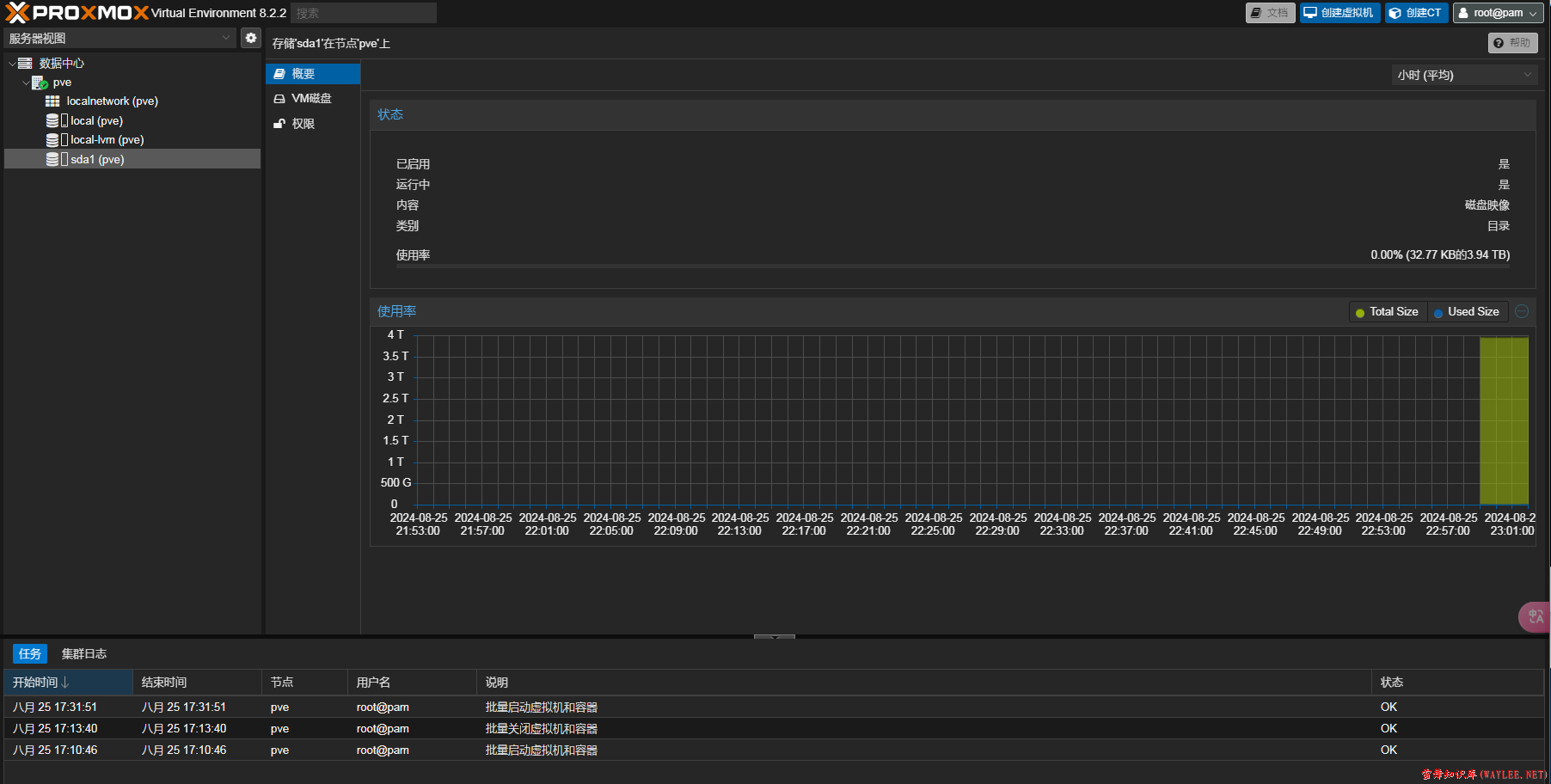Viewport: 1551px width, 784px height.
Task: Sort by 结束时间 column header
Action: [197, 683]
